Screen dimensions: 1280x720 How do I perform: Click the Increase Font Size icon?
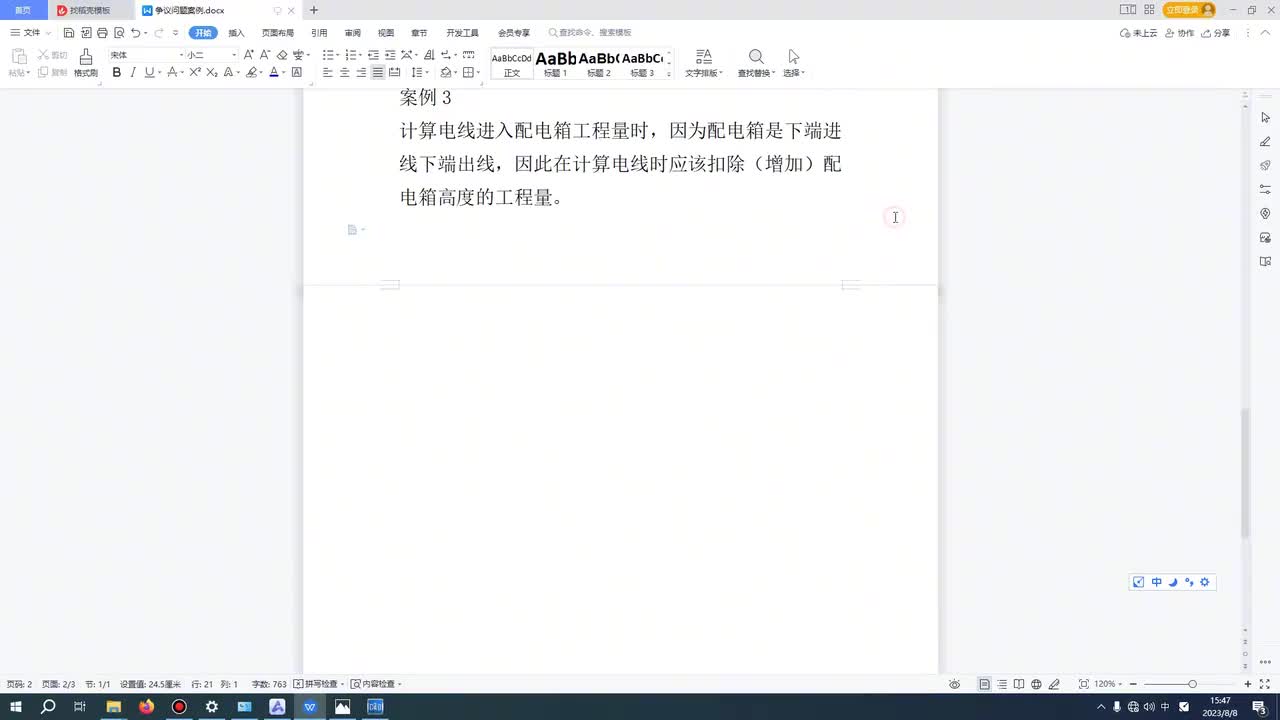[x=249, y=55]
